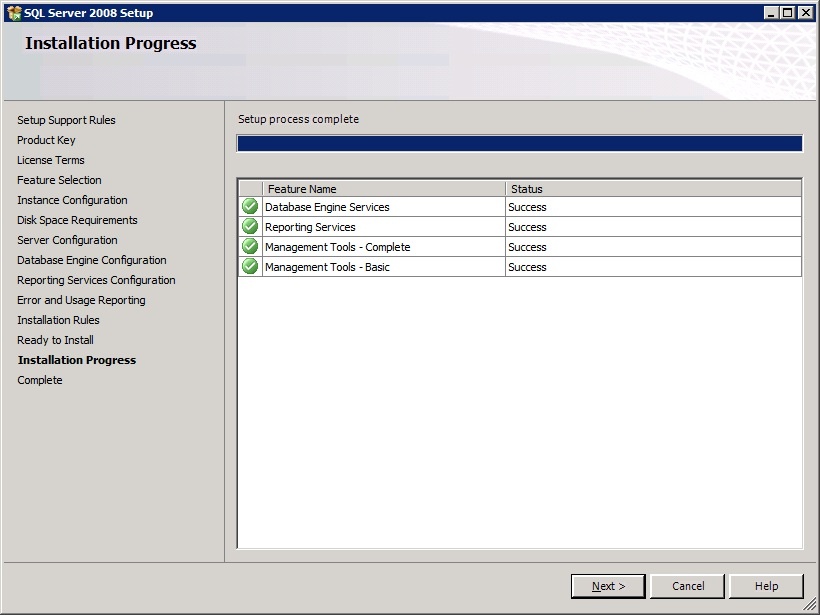Maximize the SQL Server 2008 Setup window
This screenshot has height=615, width=820.
pos(788,13)
